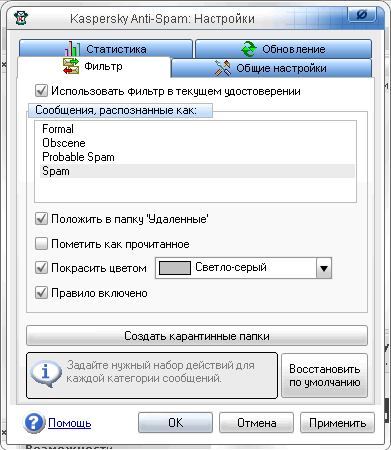Image resolution: width=391 pixels, height=450 pixels.
Task: Open the Светло-серый color dropdown arrow
Action: [324, 268]
